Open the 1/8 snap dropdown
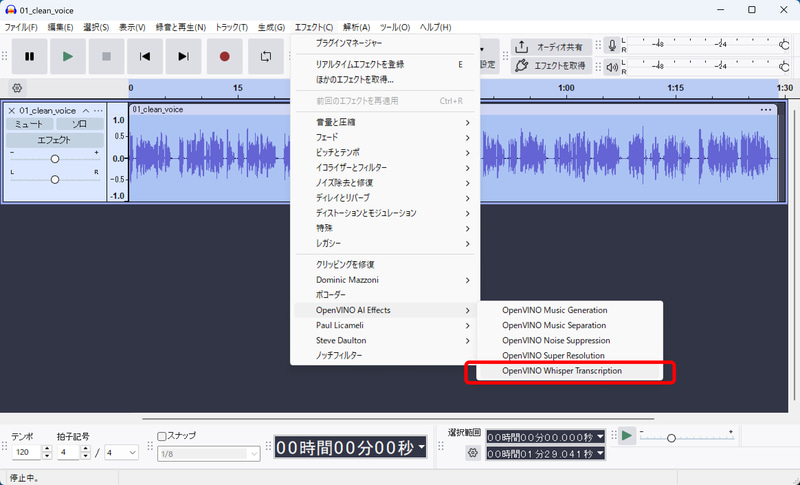Viewport: 800px width, 485px height. (209, 453)
